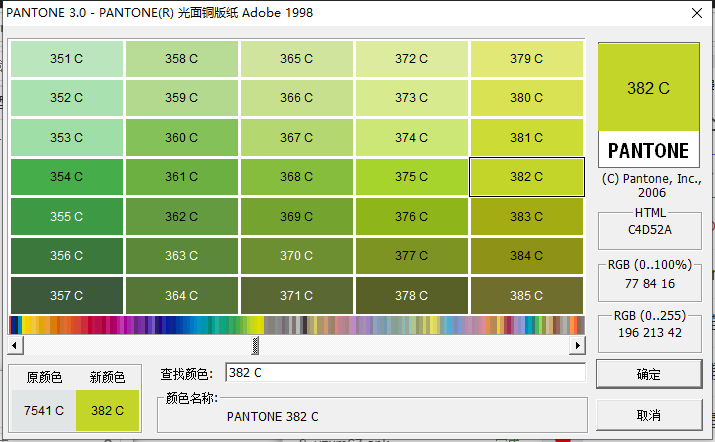
Task: Click the 385 C olive swatch
Action: click(x=526, y=295)
